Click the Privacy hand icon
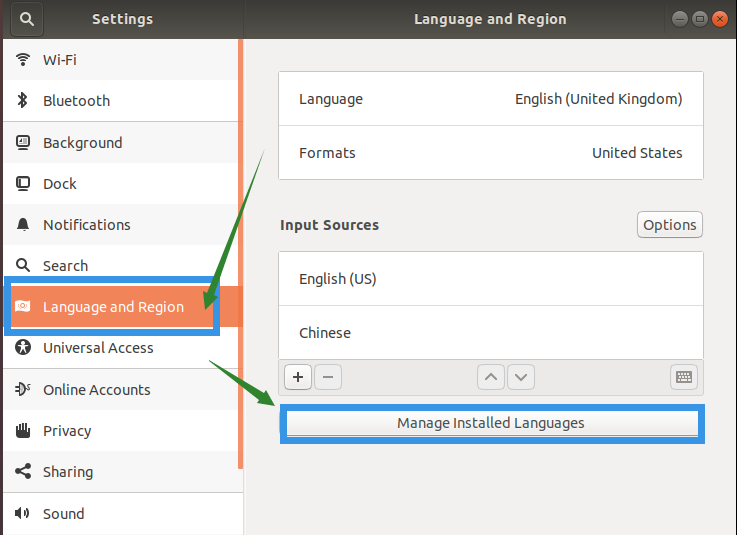 click(x=23, y=431)
